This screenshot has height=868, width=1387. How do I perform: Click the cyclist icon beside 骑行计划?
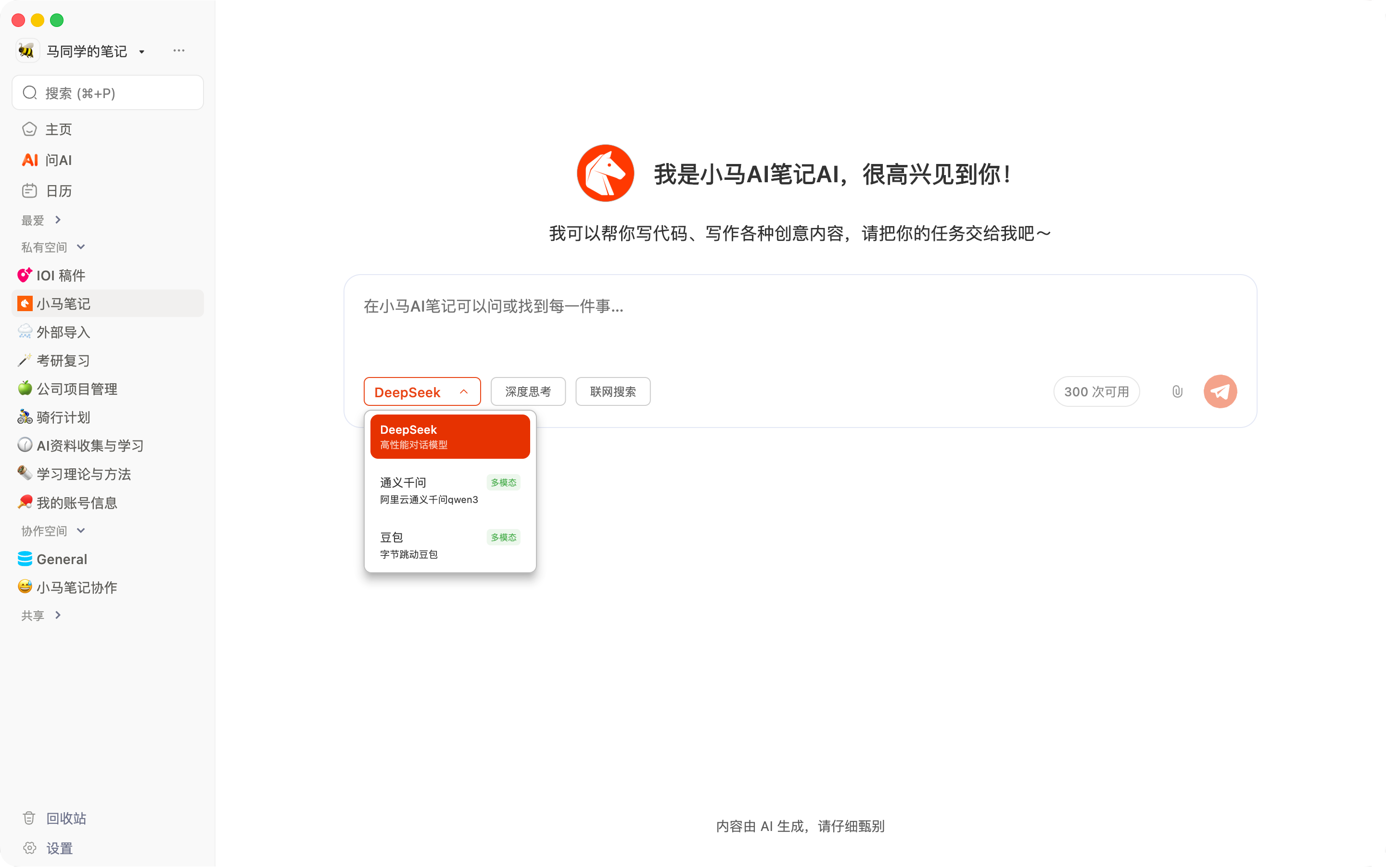[25, 417]
